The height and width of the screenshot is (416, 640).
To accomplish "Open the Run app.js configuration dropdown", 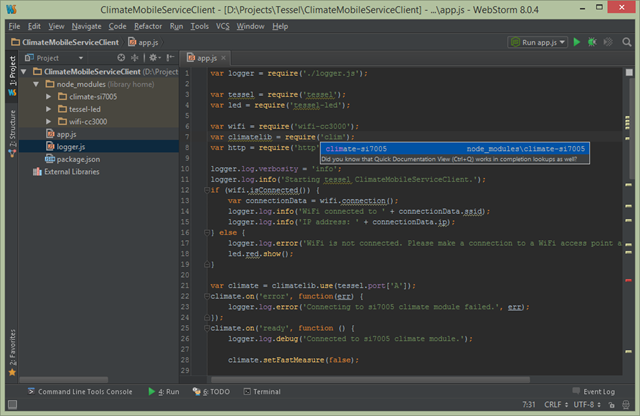I will point(539,42).
